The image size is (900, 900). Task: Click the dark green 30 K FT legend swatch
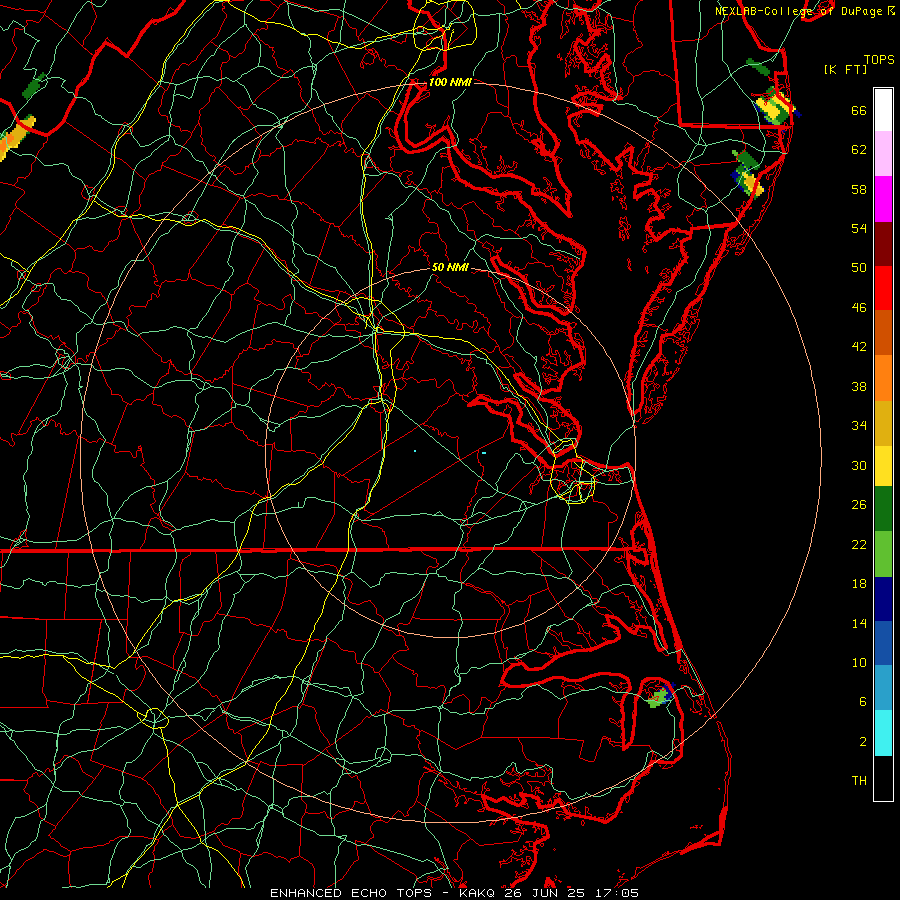pos(883,509)
